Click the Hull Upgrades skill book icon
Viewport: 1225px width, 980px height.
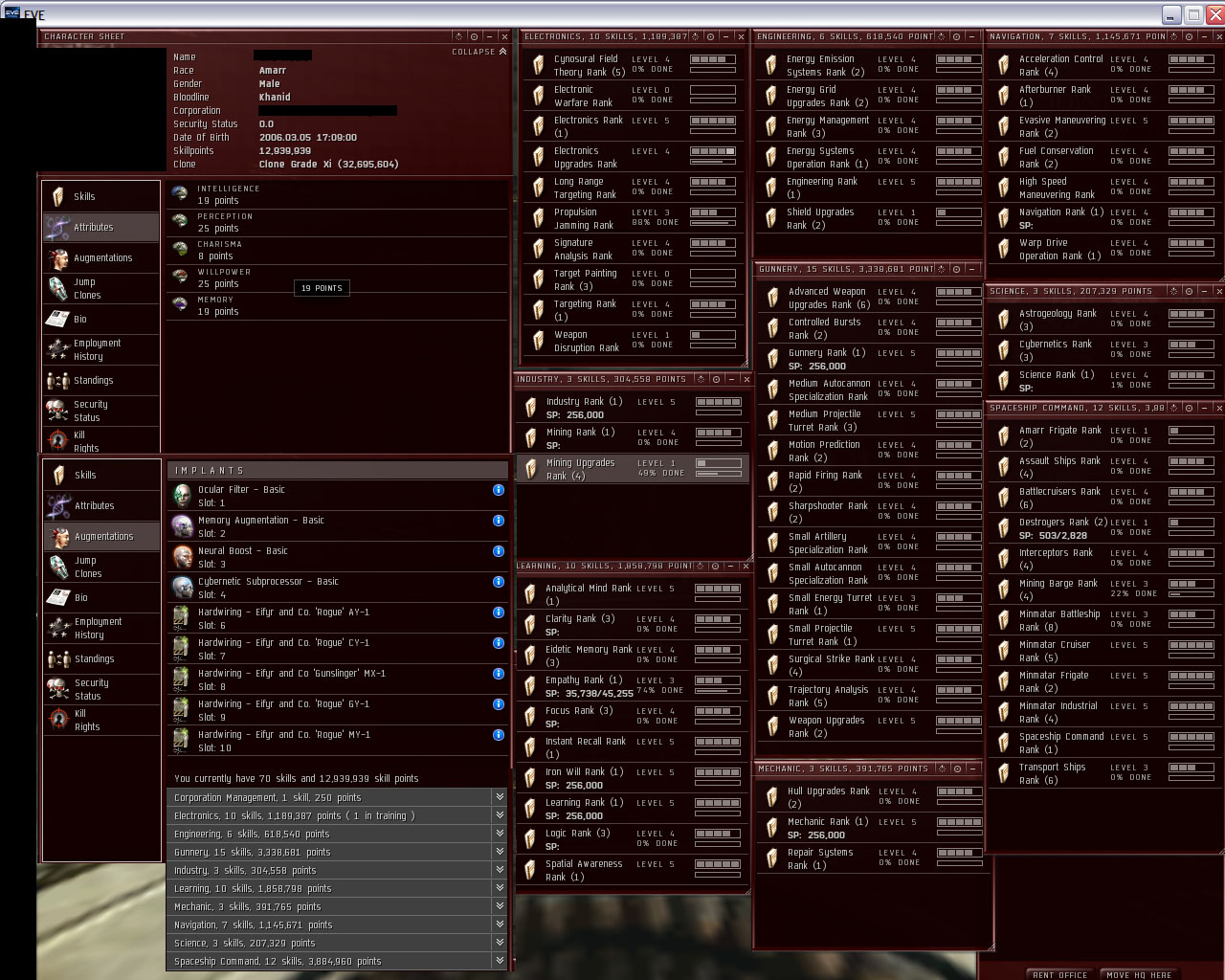click(x=771, y=797)
